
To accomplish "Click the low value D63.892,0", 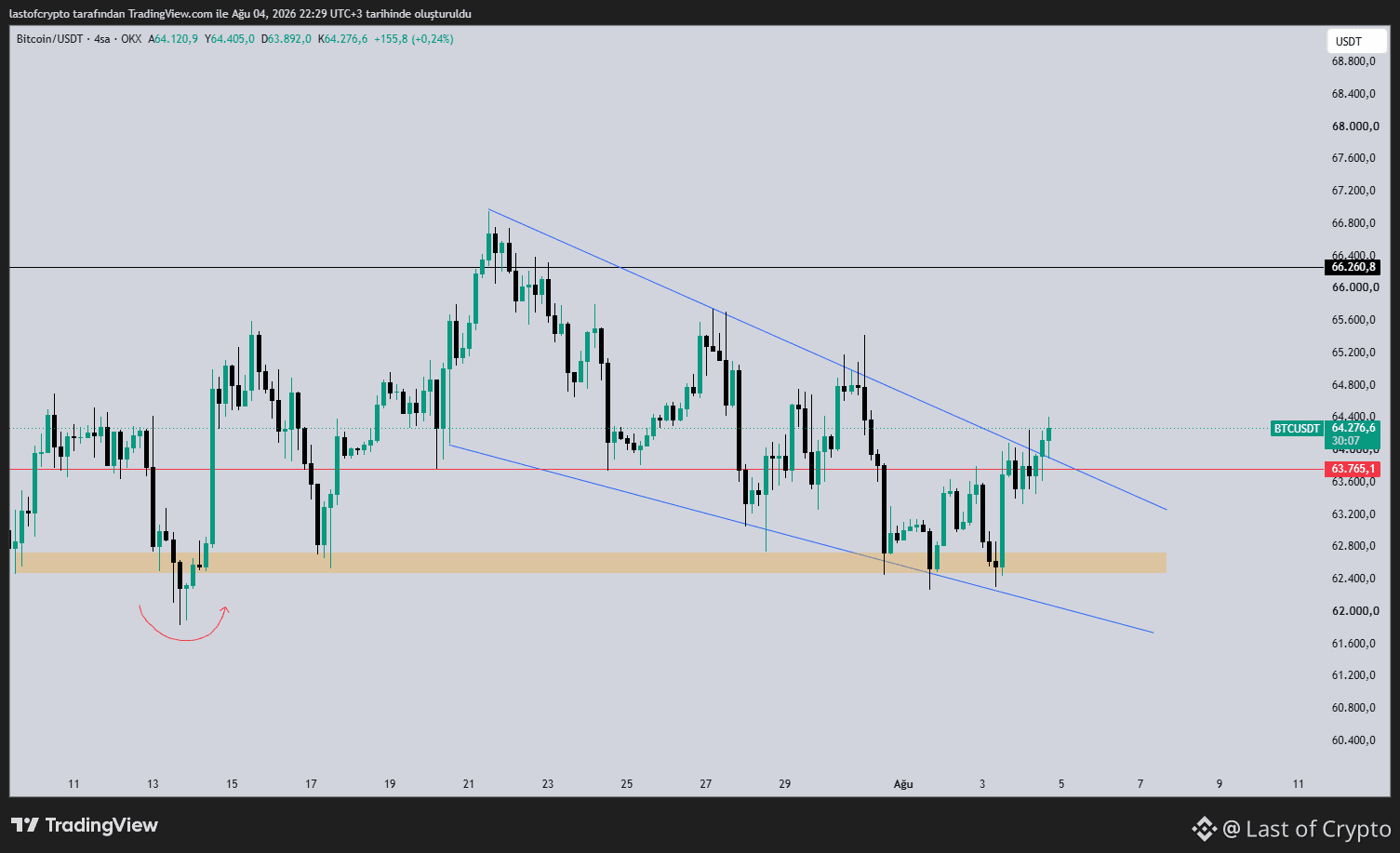I will [x=287, y=39].
